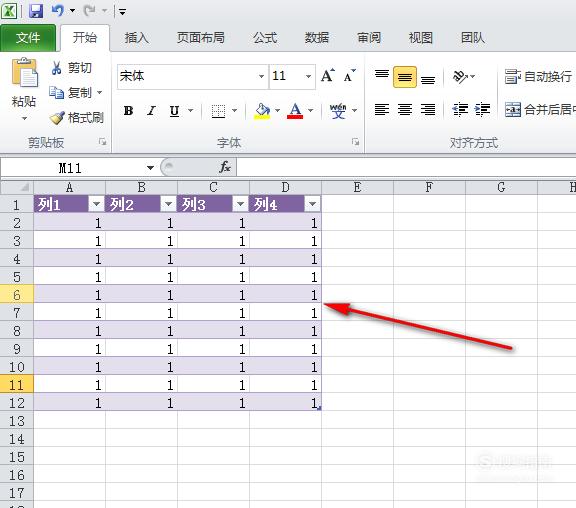Viewport: 576px width, 508px height.
Task: Click the Save icon in quick access toolbar
Action: (x=36, y=11)
